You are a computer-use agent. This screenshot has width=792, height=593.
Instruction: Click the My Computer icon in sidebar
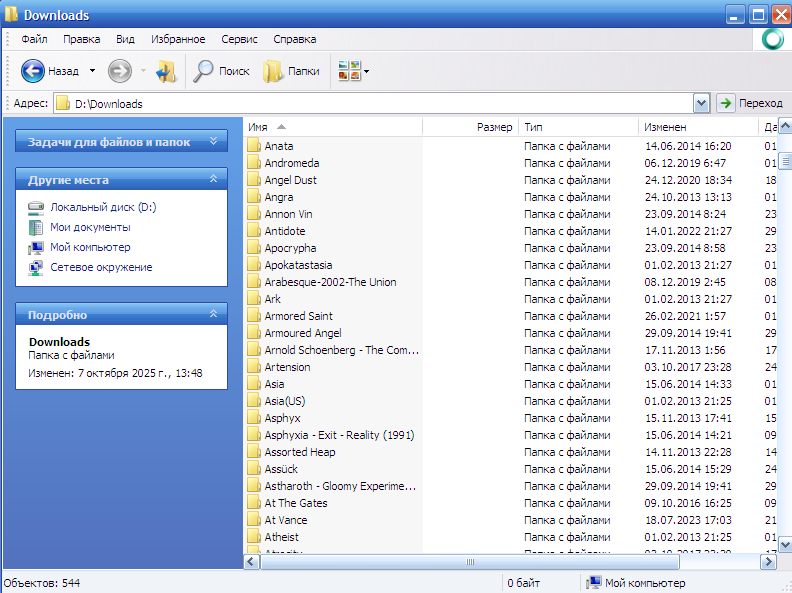click(36, 248)
